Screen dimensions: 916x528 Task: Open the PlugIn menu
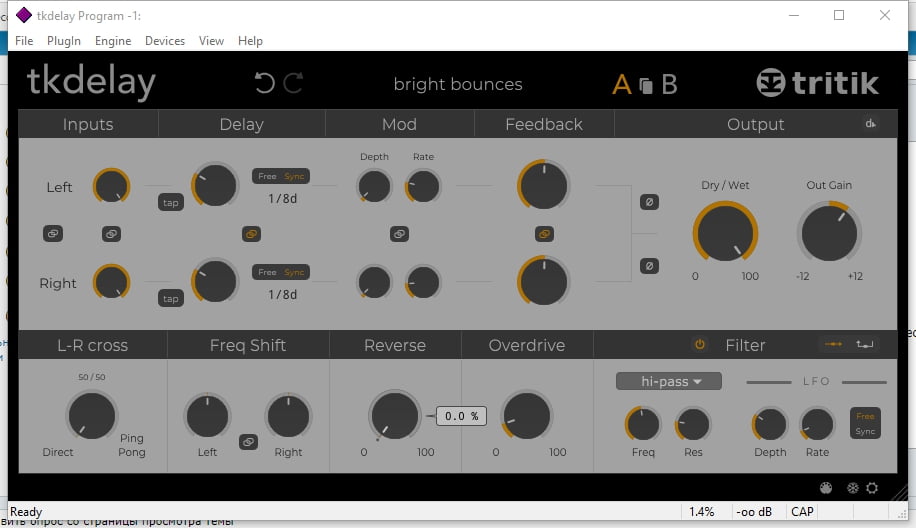(64, 41)
